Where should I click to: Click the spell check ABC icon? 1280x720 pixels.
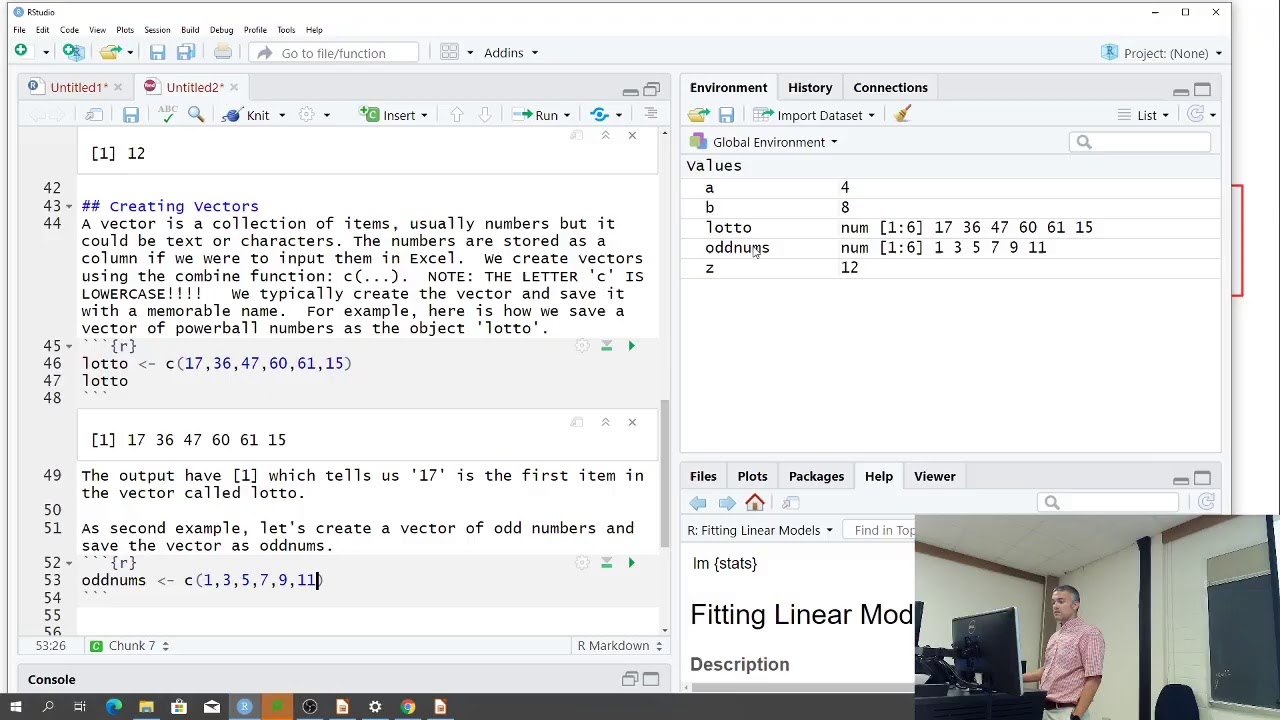click(167, 115)
